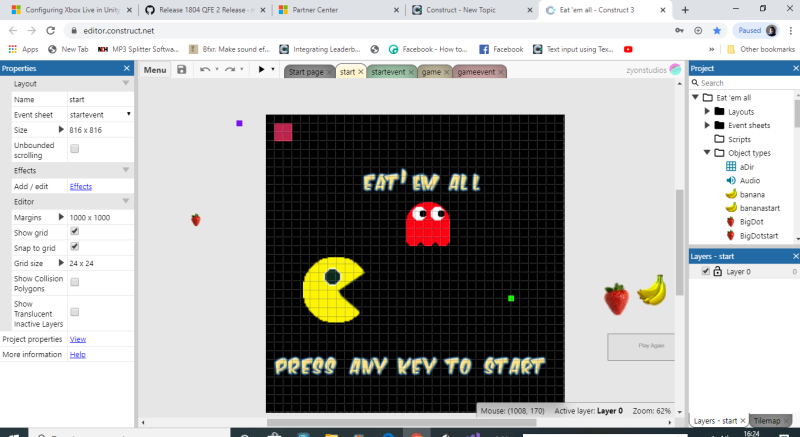
Task: Preview the project with the play icon
Action: click(x=261, y=69)
